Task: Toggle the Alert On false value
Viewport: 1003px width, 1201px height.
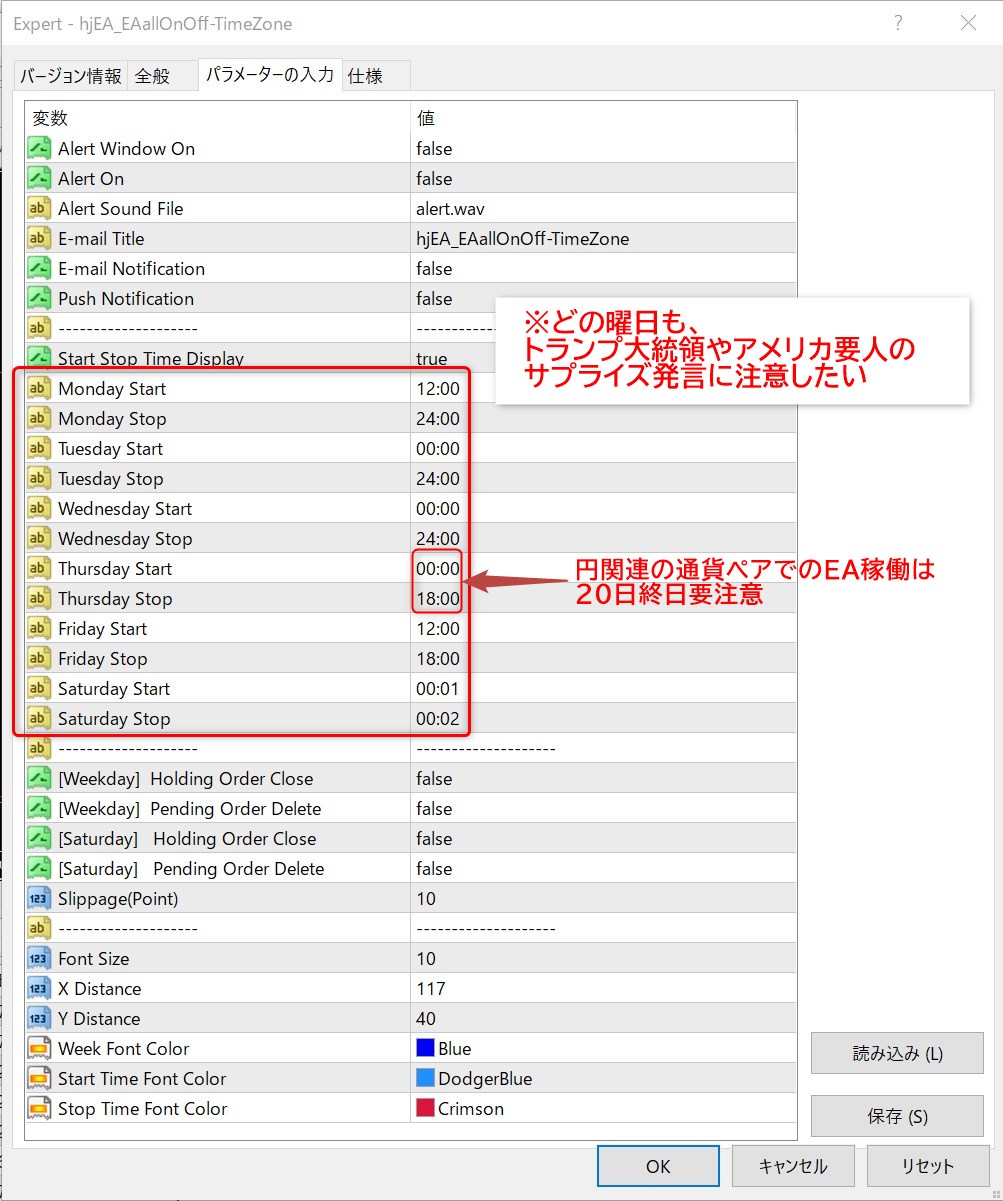Action: tap(434, 179)
